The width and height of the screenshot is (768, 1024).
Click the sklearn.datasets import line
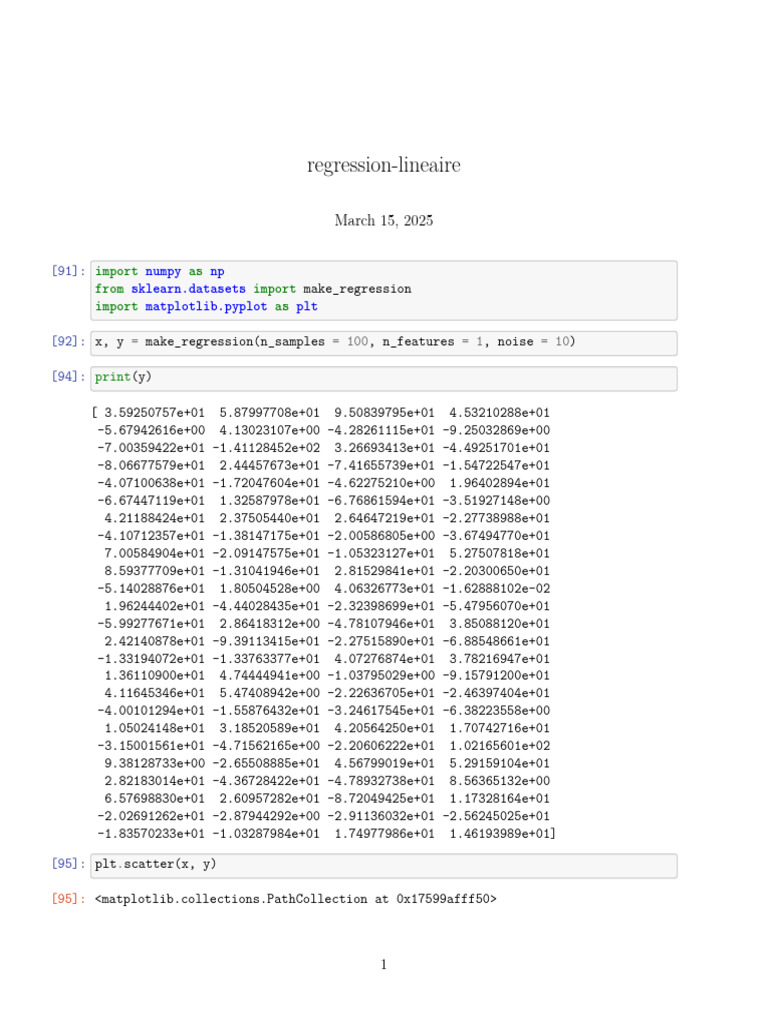[x=253, y=289]
